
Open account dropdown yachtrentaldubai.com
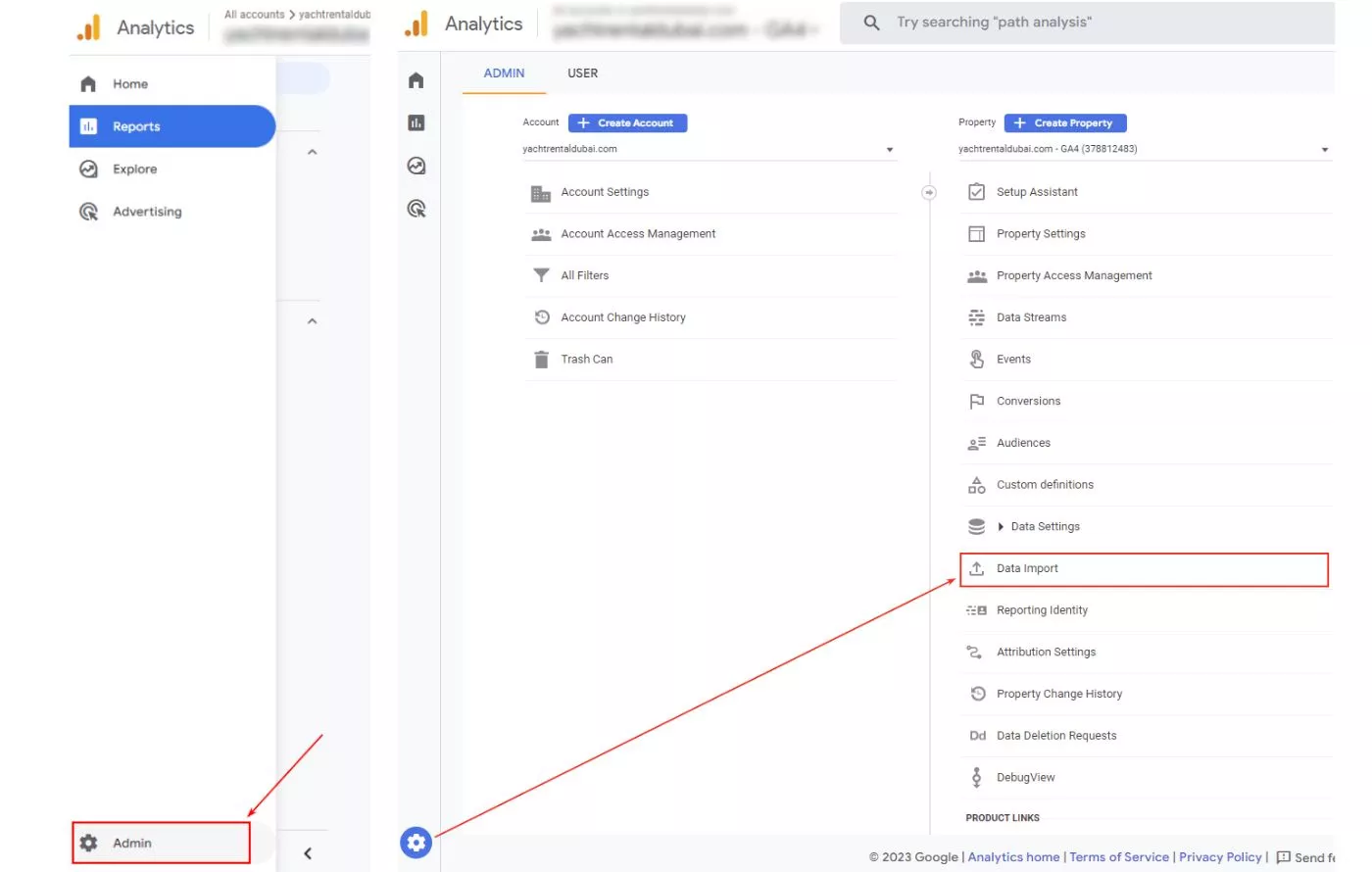tap(710, 149)
